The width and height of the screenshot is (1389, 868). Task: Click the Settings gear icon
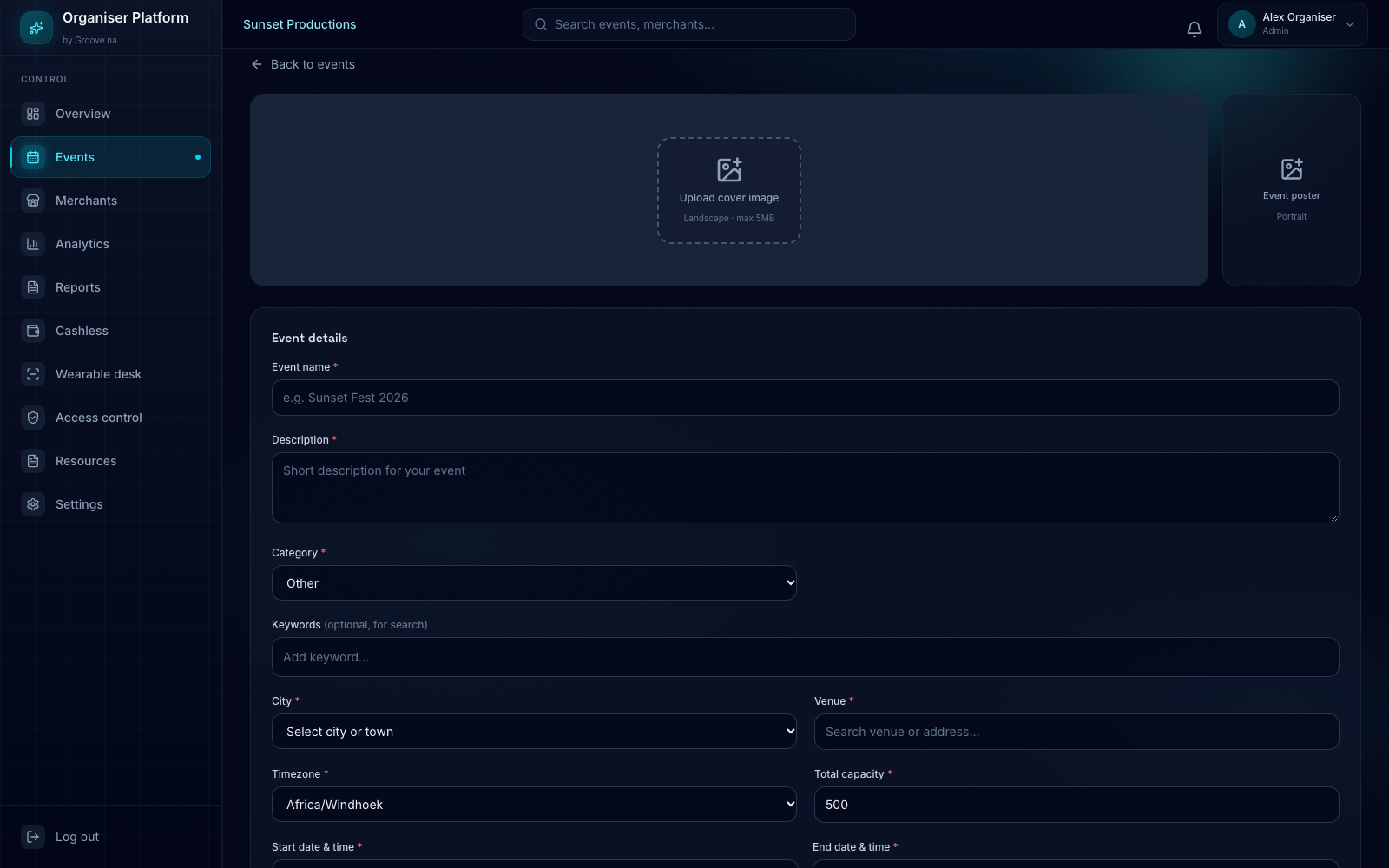pos(33,504)
